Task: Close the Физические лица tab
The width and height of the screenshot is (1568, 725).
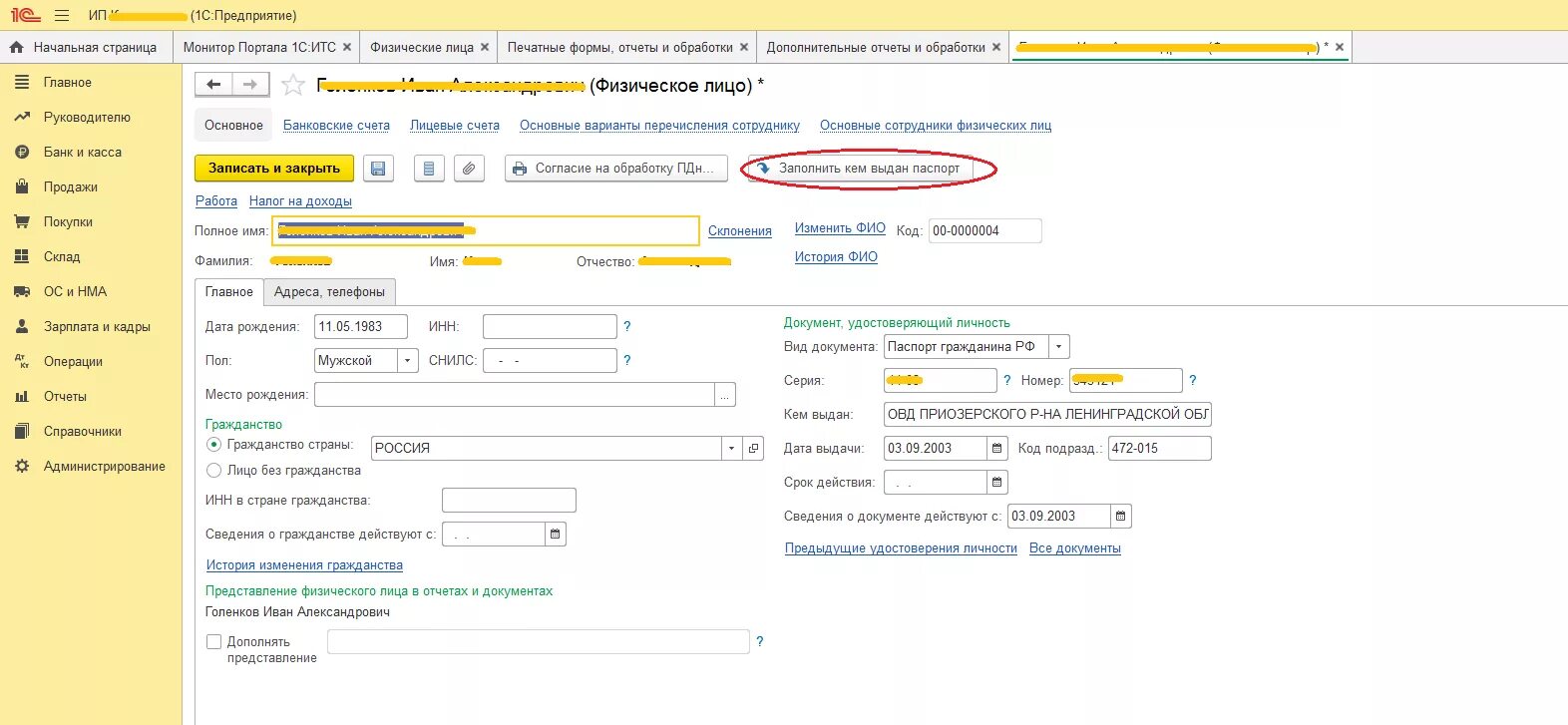Action: click(485, 47)
